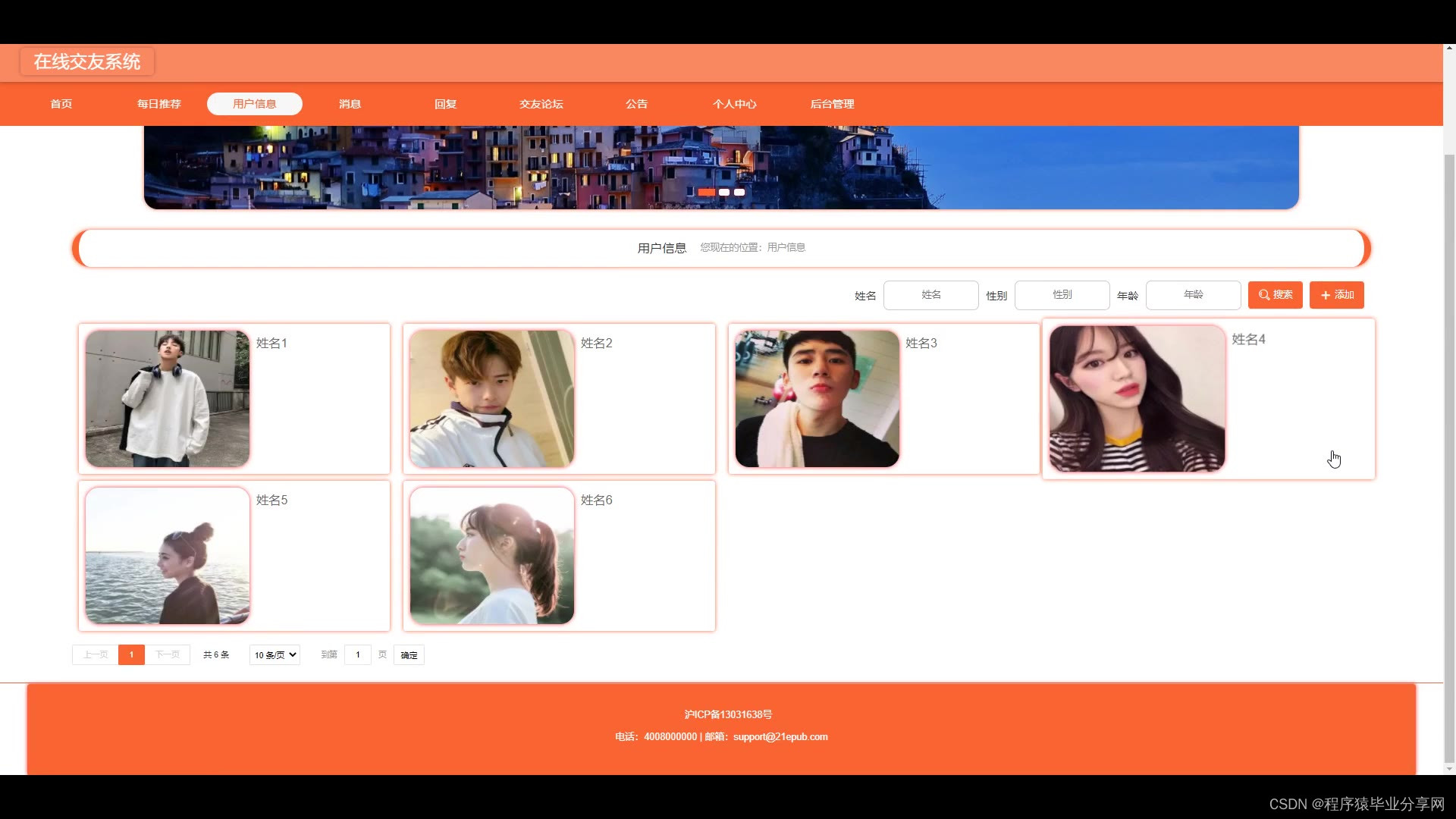Select page number 1 button
The image size is (1456, 819).
(131, 655)
